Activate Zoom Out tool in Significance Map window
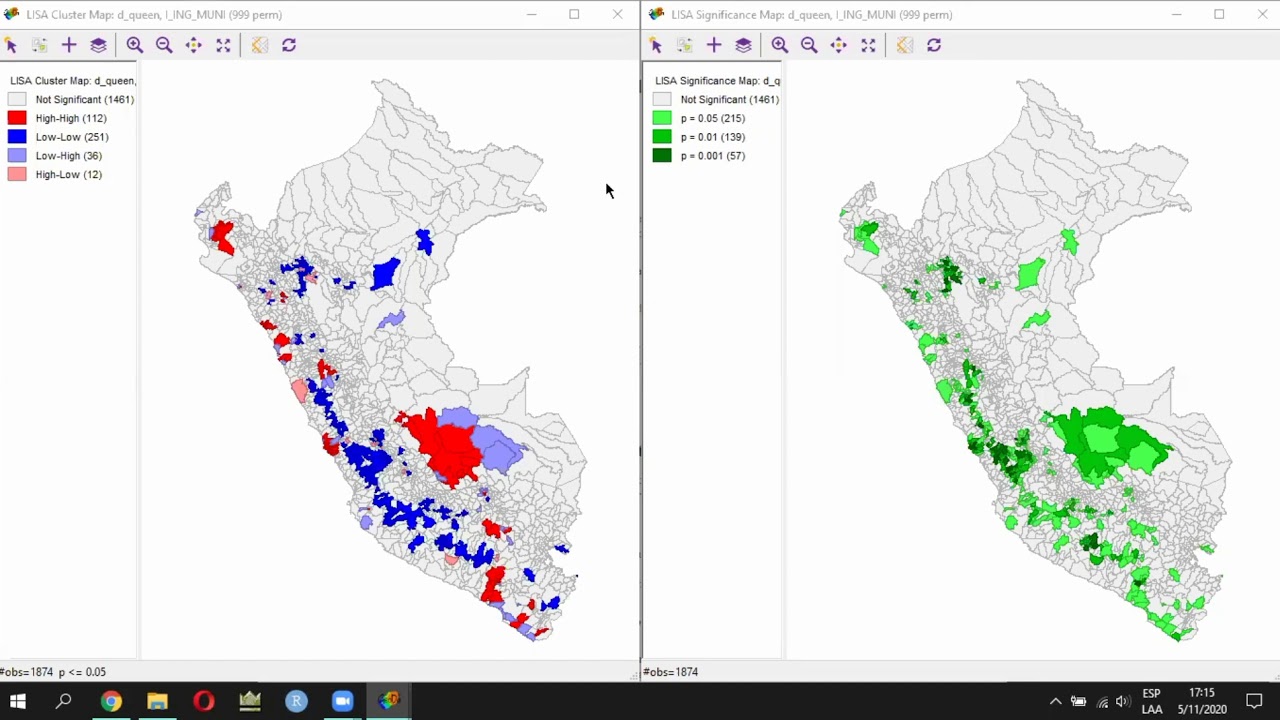The height and width of the screenshot is (720, 1280). tap(809, 45)
